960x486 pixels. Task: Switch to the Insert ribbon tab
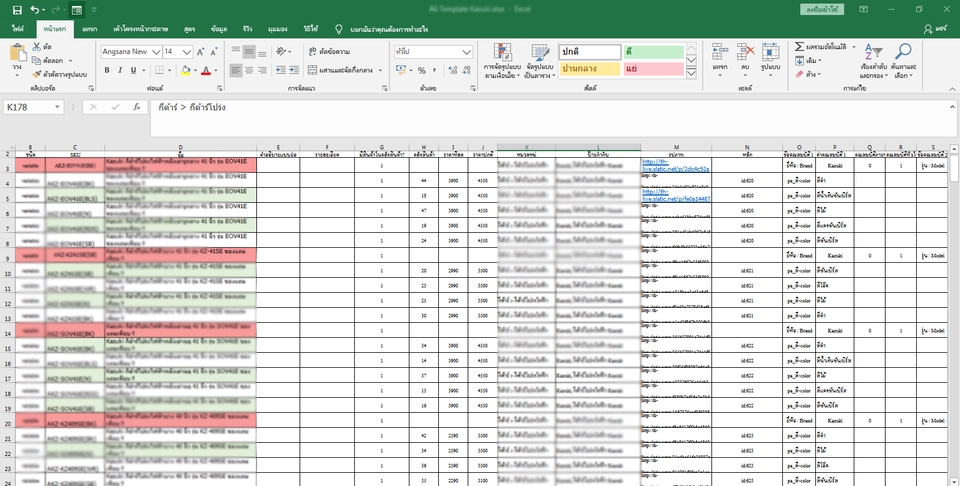90,29
